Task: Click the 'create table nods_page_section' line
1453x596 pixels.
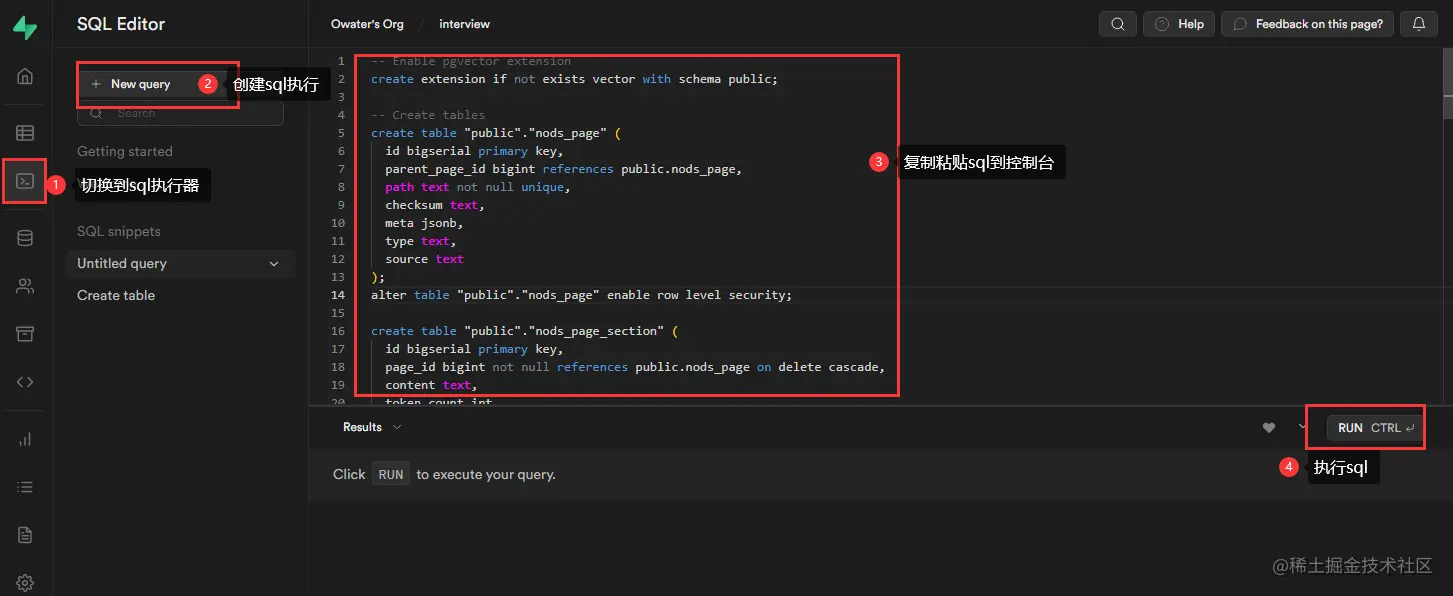Action: 524,331
